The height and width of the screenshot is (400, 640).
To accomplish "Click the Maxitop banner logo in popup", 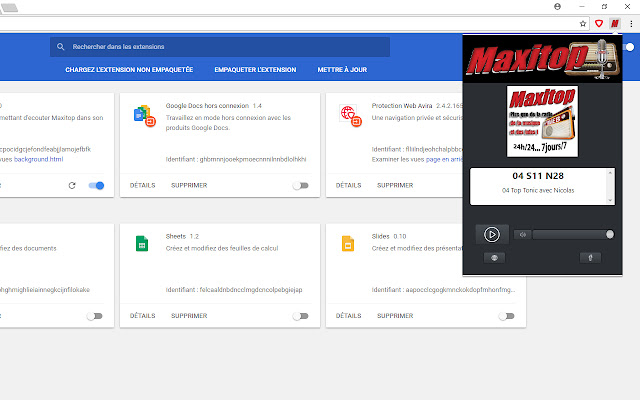I will tap(542, 60).
